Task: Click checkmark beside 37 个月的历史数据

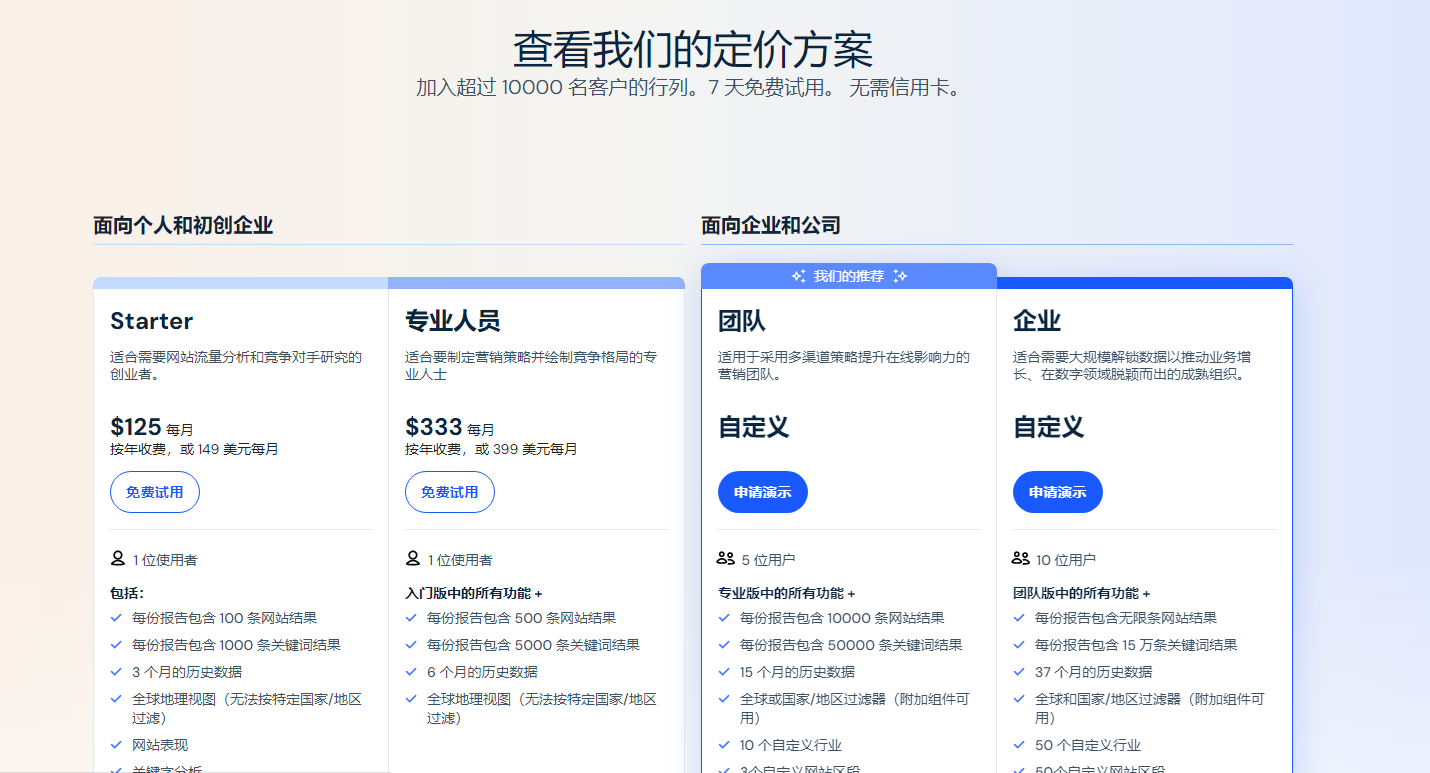Action: click(x=1020, y=672)
